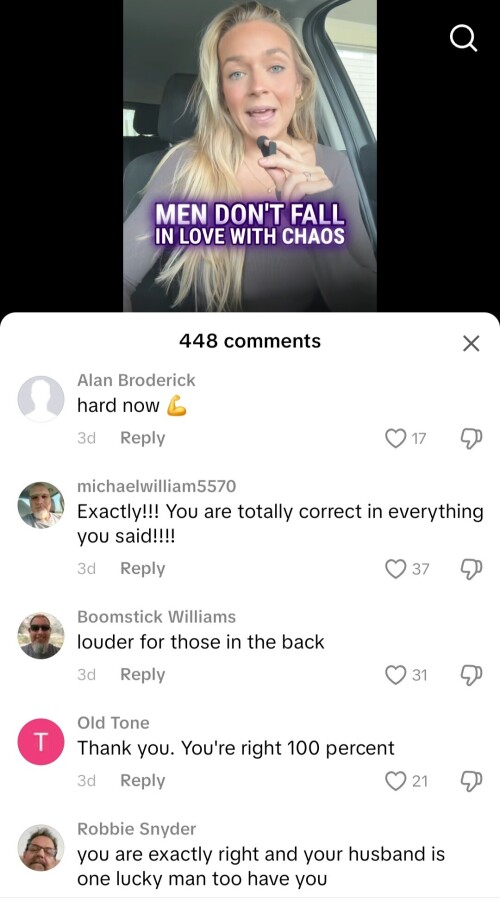Dislike Alan Broderick's comment

471,438
